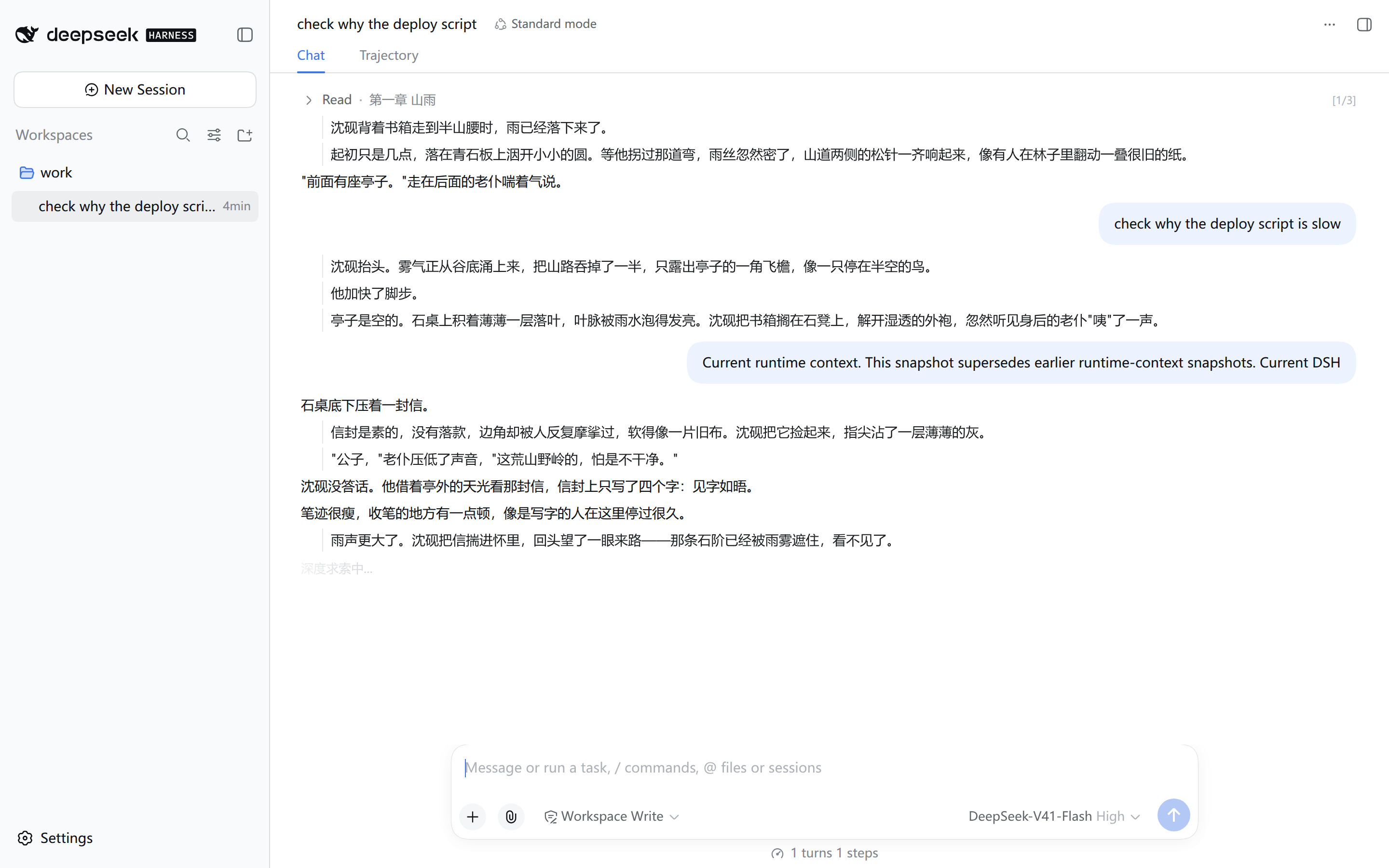The height and width of the screenshot is (868, 1389).
Task: Click the Standard mode indicator
Action: pos(546,24)
